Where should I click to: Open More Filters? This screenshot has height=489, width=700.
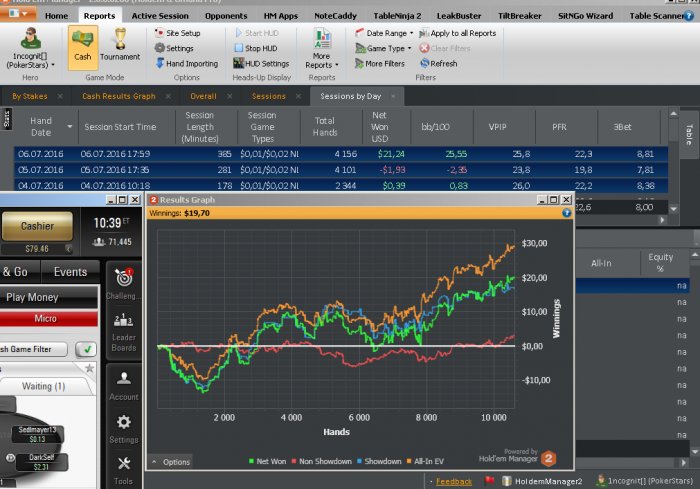coord(380,63)
